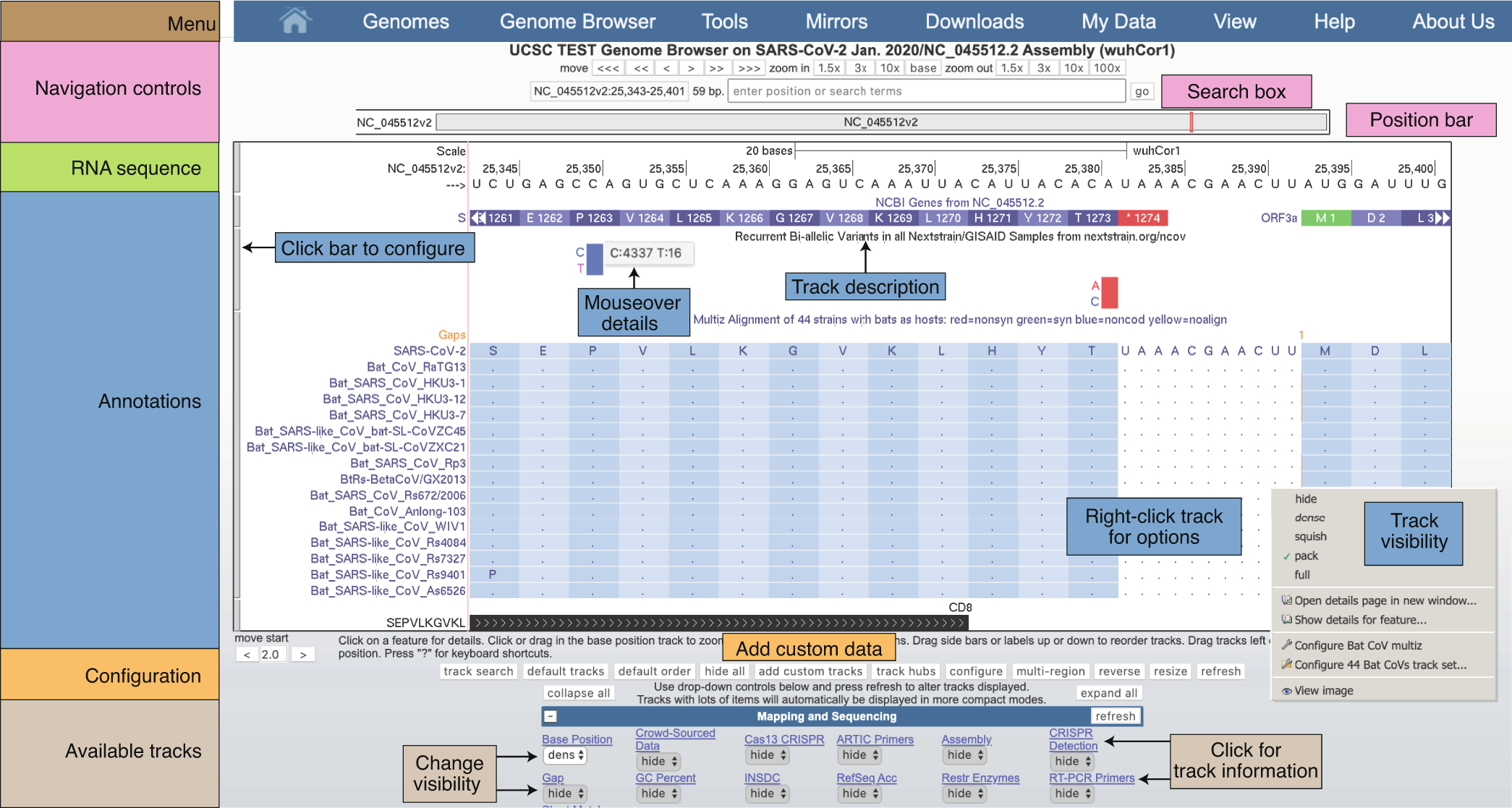The height and width of the screenshot is (808, 1512).
Task: Open the GC Percent visibility dropdown
Action: pos(658,793)
